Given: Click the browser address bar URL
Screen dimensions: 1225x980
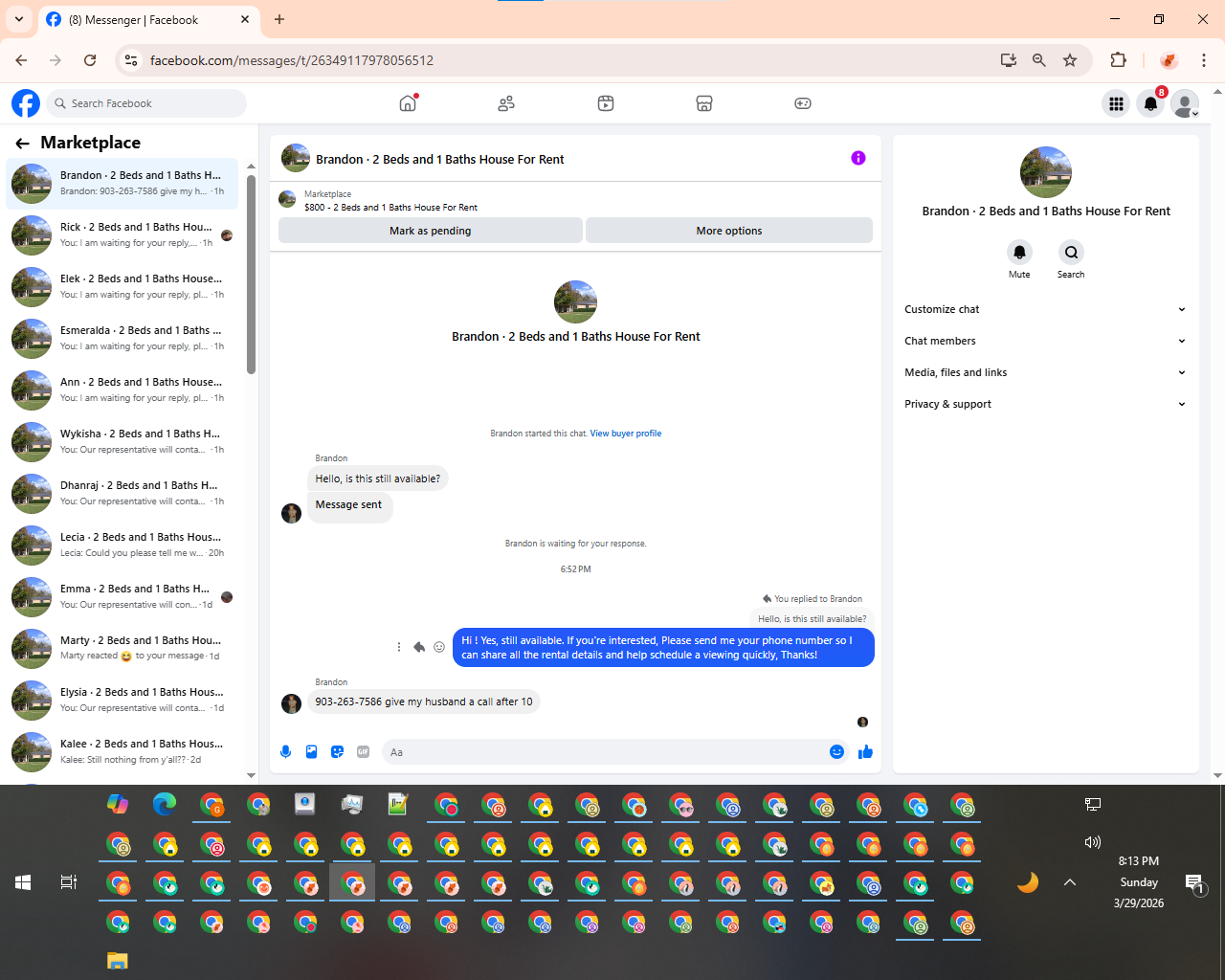Looking at the screenshot, I should (292, 60).
